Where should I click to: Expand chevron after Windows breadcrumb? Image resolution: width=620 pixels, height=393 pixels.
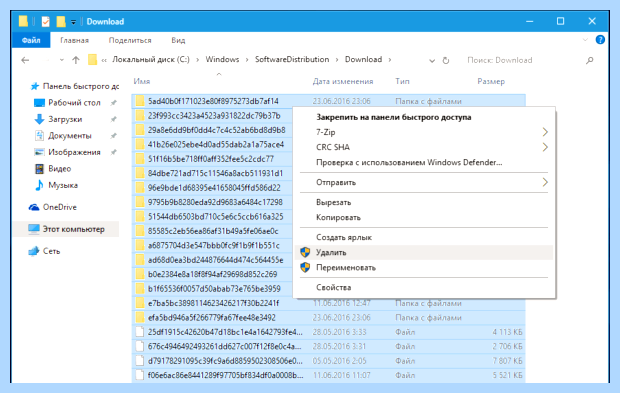[247, 60]
